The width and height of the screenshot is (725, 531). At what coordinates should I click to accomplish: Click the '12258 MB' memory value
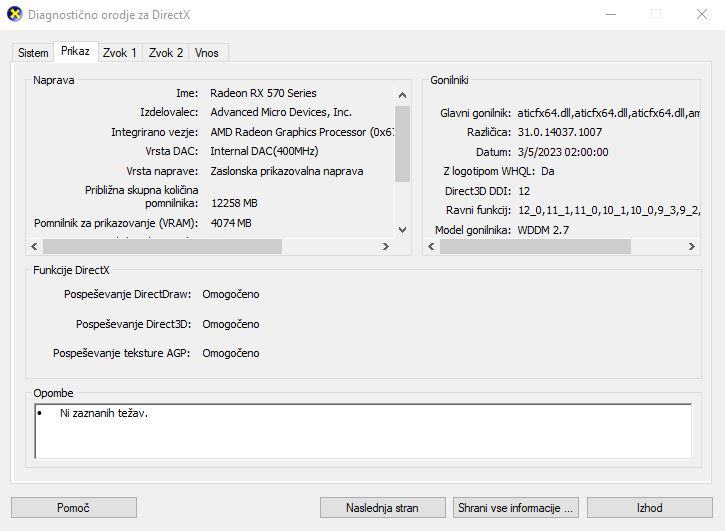coord(234,203)
